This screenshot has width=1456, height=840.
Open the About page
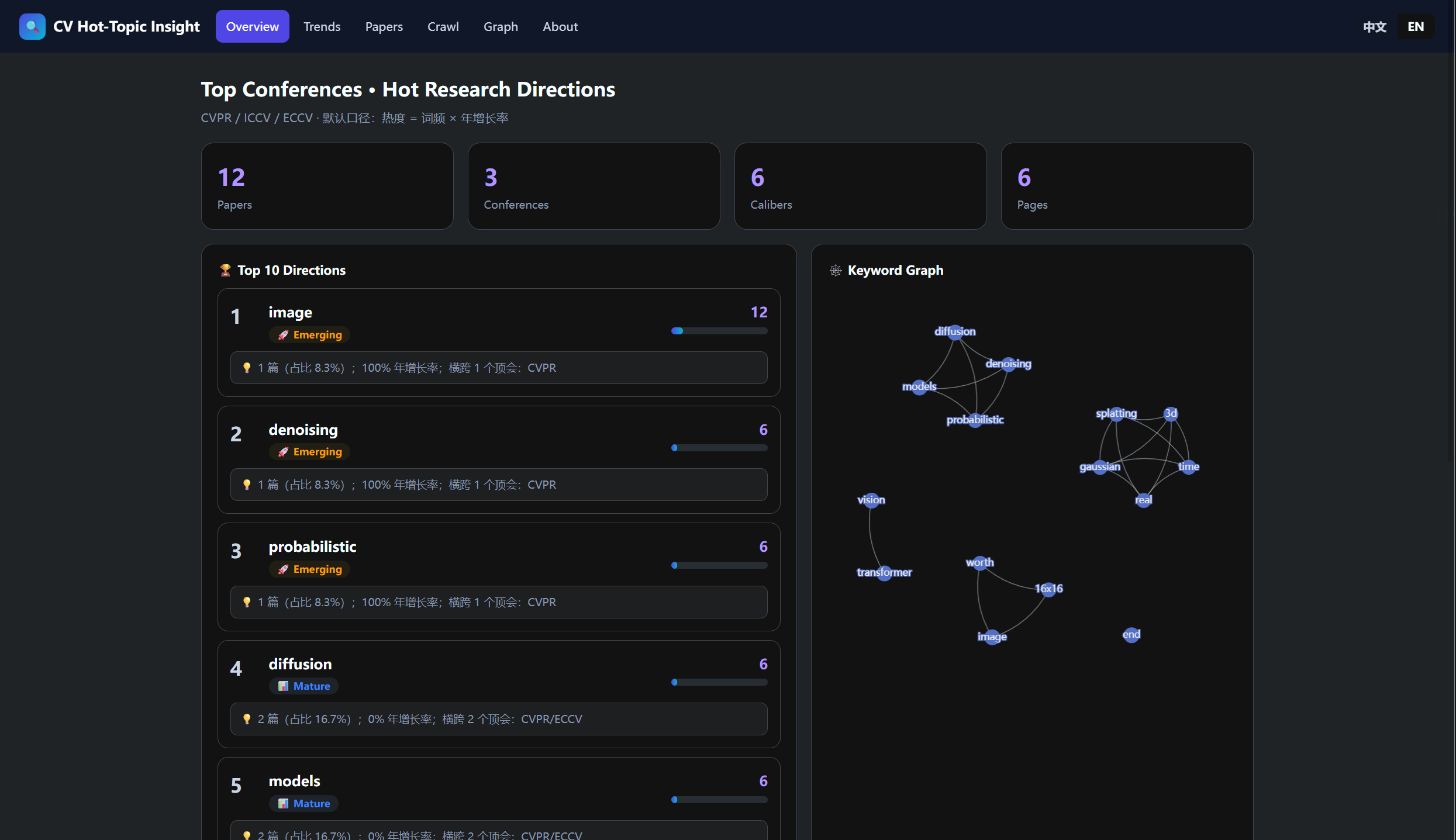tap(560, 26)
